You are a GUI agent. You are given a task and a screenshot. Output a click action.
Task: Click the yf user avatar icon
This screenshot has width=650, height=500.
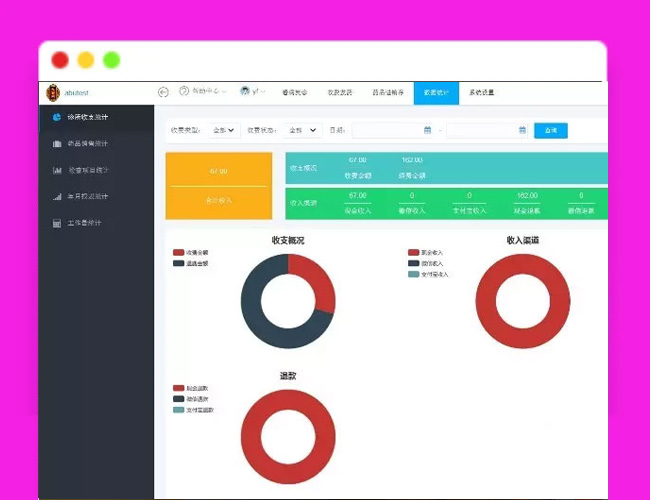coord(245,91)
